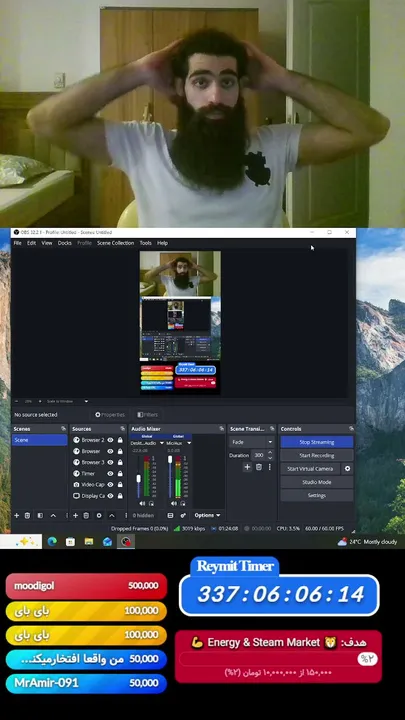
Task: Open the Edit menu
Action: point(31,243)
